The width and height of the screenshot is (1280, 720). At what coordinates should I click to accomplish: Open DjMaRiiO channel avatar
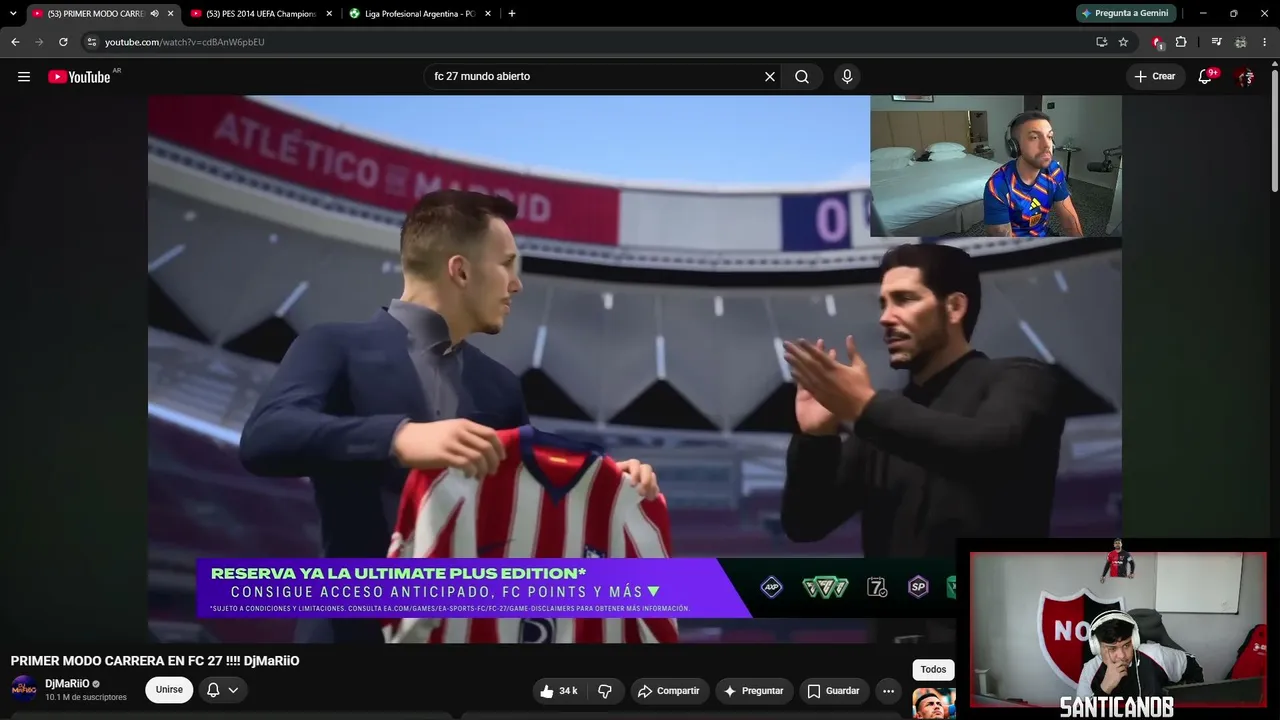click(x=24, y=689)
